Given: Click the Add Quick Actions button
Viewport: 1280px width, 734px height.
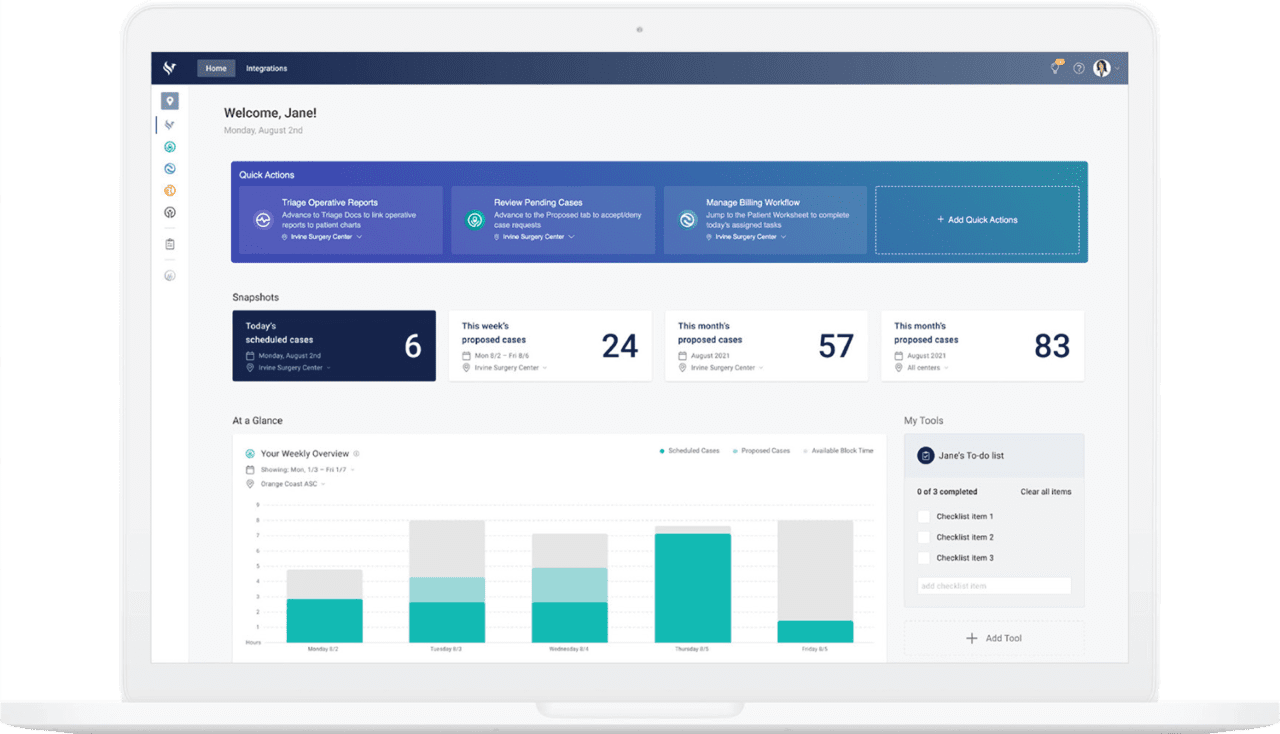Looking at the screenshot, I should 978,219.
